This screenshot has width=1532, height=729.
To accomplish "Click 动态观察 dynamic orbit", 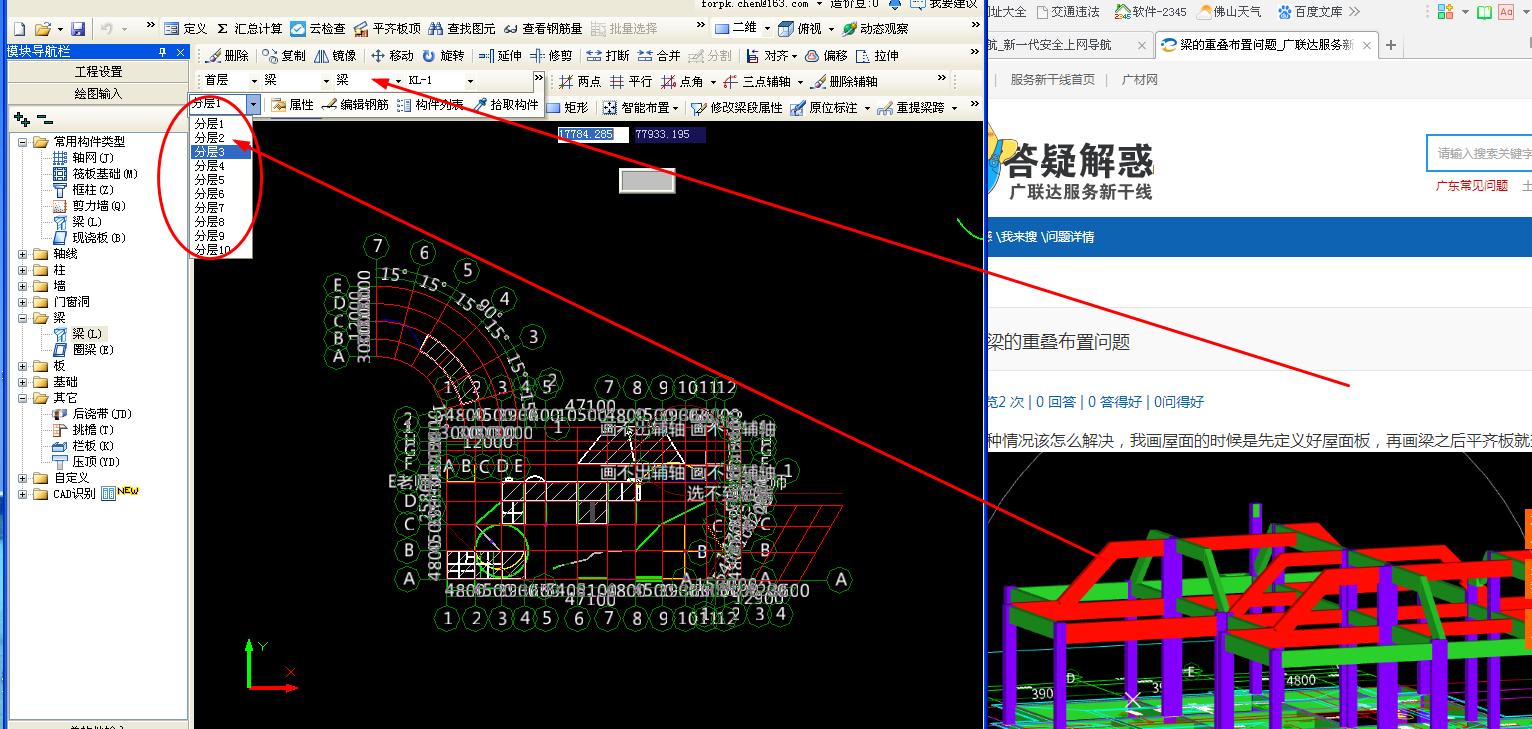I will click(x=875, y=29).
